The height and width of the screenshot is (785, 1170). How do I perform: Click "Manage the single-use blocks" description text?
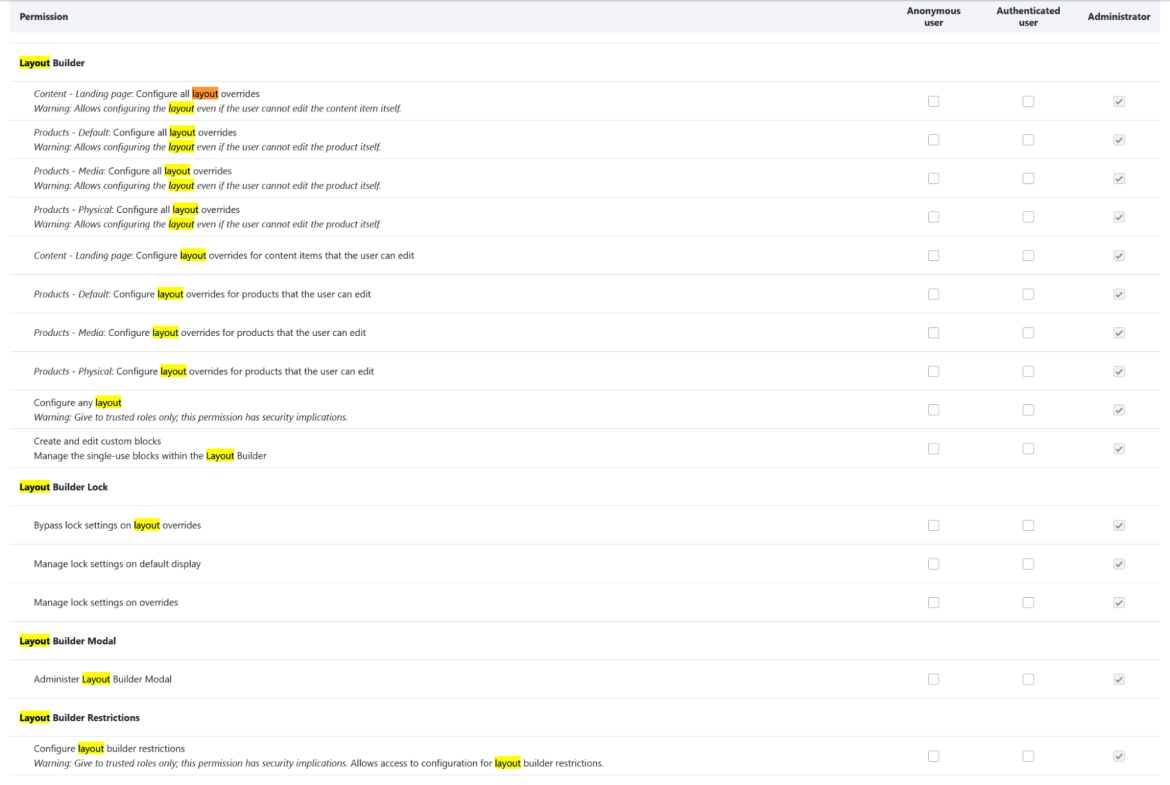click(150, 456)
